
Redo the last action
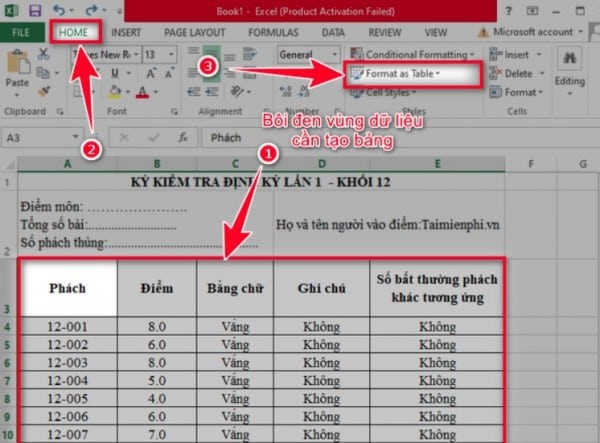point(92,10)
